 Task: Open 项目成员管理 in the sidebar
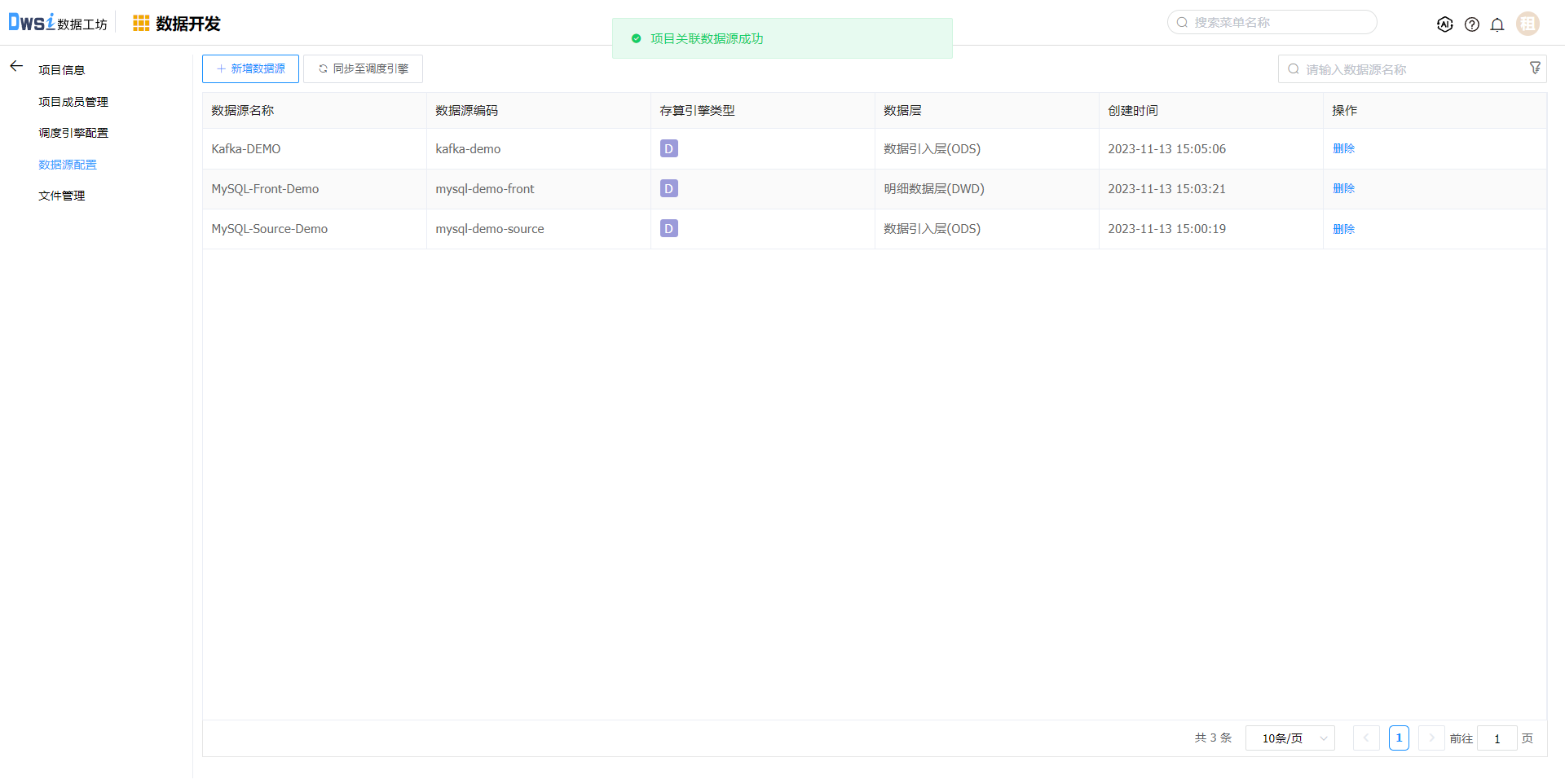pos(73,102)
